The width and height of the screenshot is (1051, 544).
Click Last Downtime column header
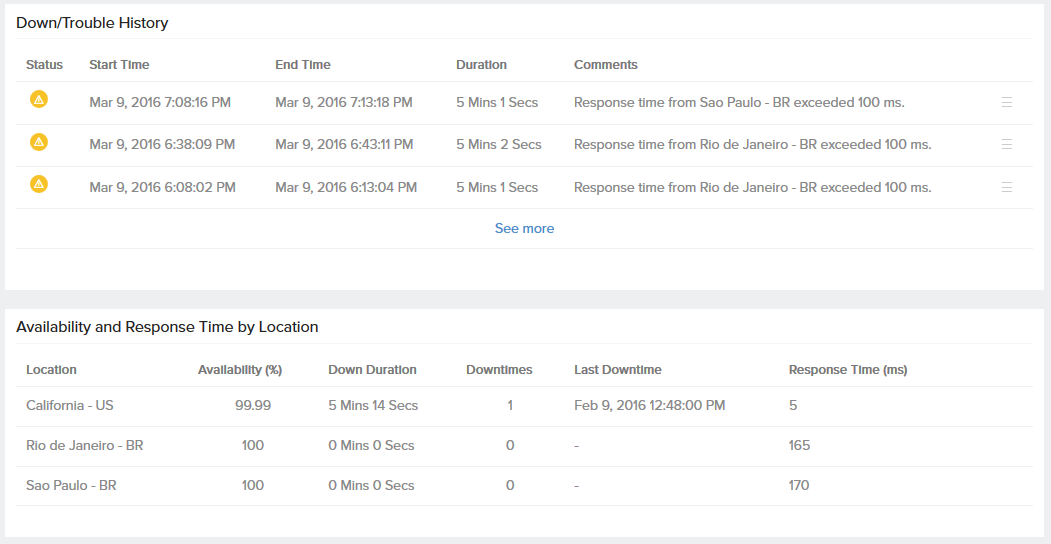(617, 370)
